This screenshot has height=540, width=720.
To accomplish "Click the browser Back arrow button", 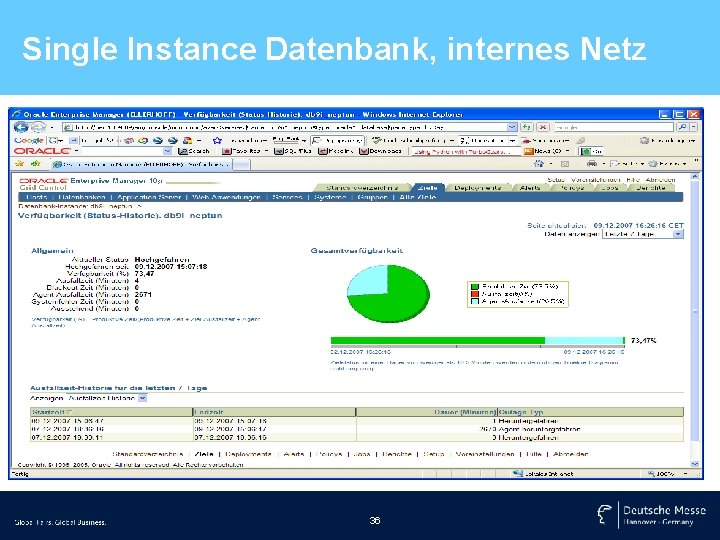I will pos(21,127).
